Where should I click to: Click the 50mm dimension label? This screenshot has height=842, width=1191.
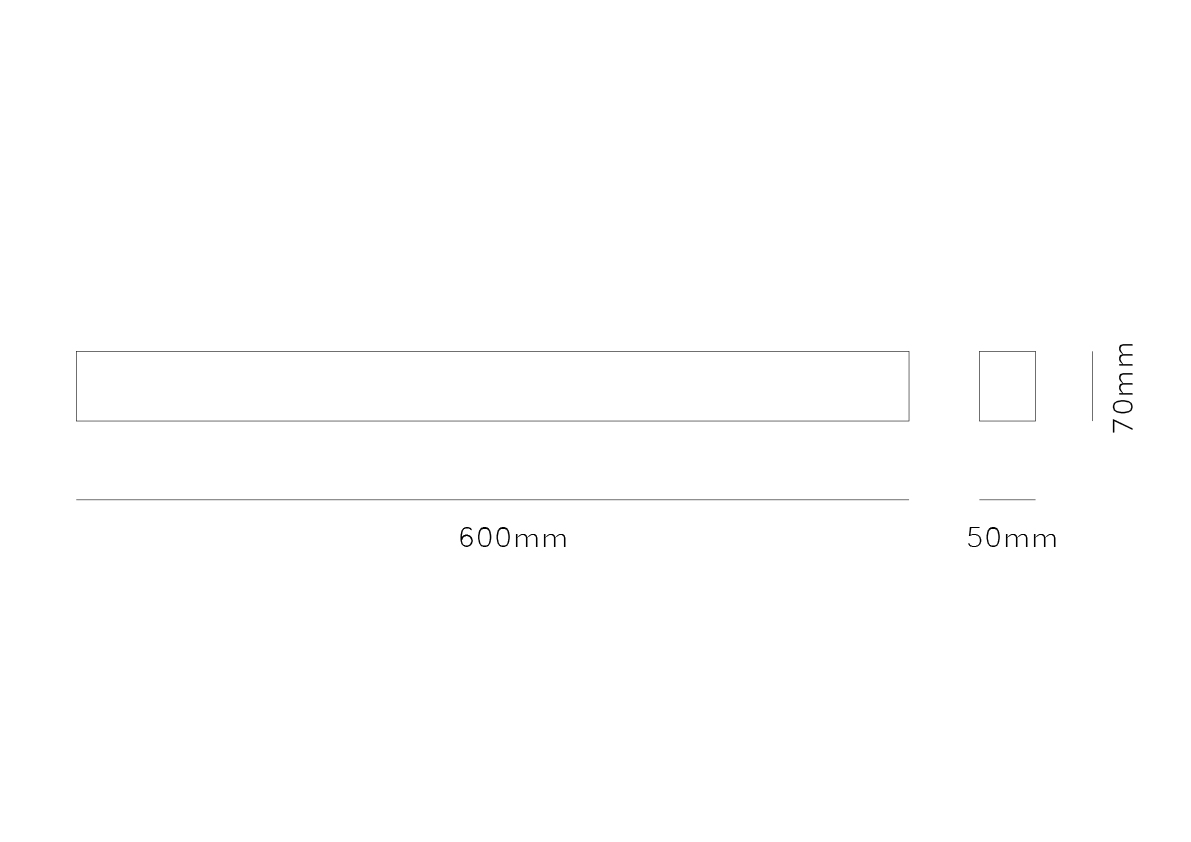click(1012, 538)
